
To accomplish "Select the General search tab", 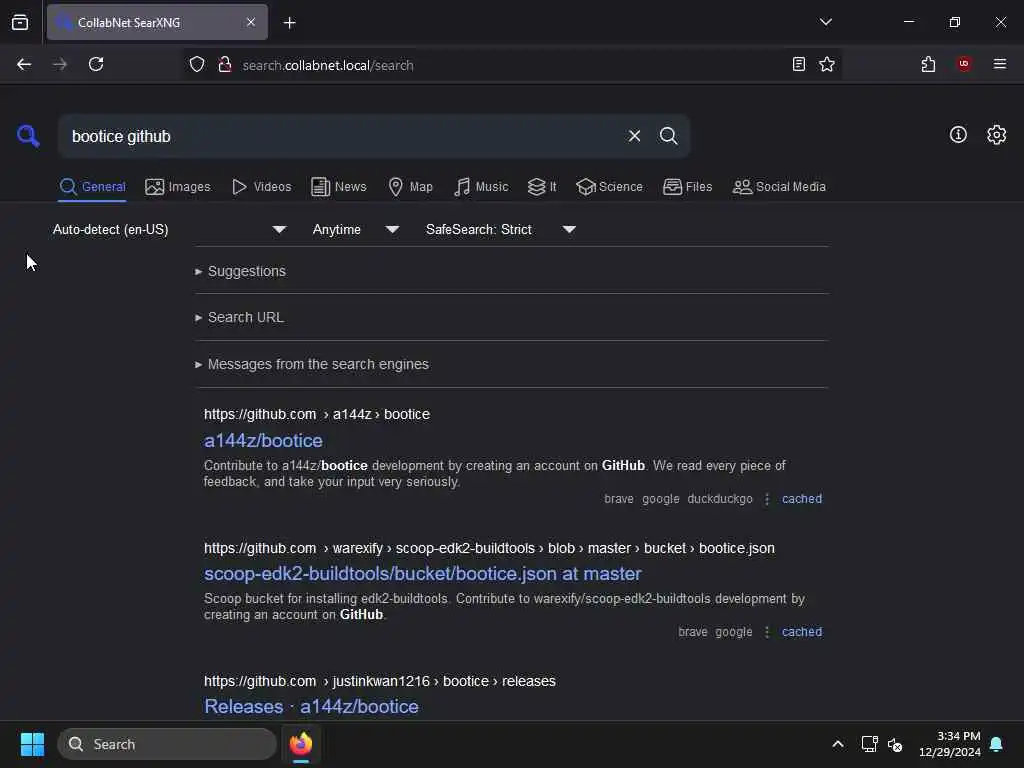I will click(x=92, y=187).
